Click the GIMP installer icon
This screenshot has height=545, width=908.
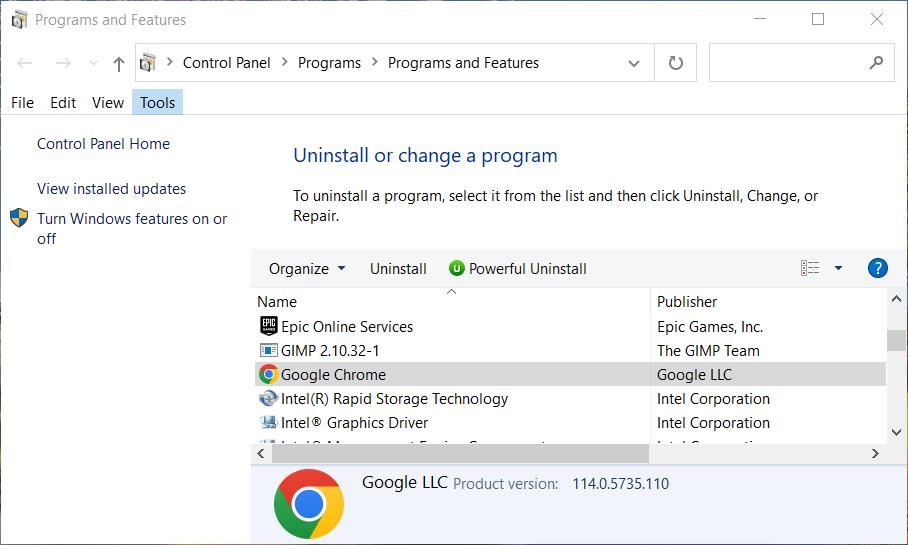point(269,350)
